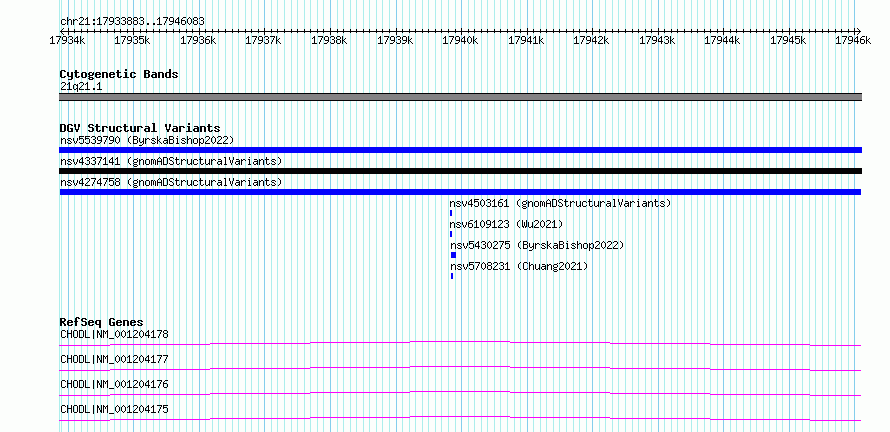890x432 pixels.
Task: Click the blue square marker under nsv5430275
Action: 454,255
